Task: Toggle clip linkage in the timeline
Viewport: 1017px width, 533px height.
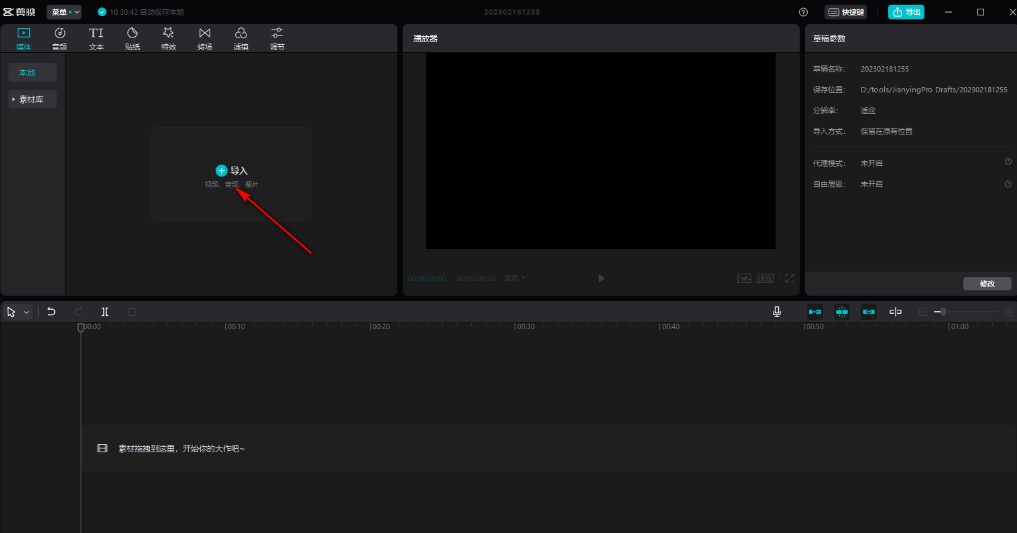Action: tap(868, 312)
